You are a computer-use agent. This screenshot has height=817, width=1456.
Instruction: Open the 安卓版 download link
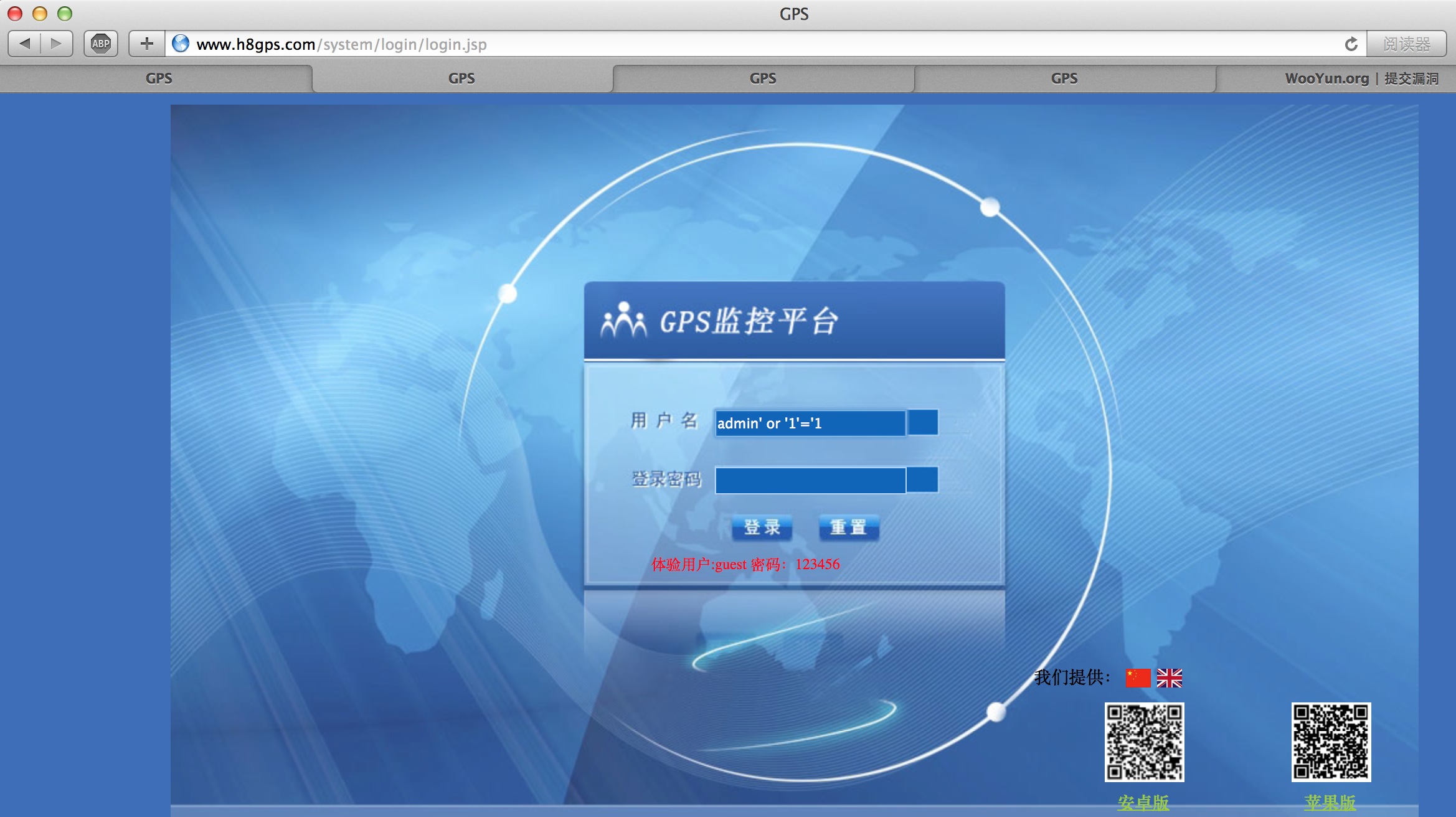tap(1143, 803)
